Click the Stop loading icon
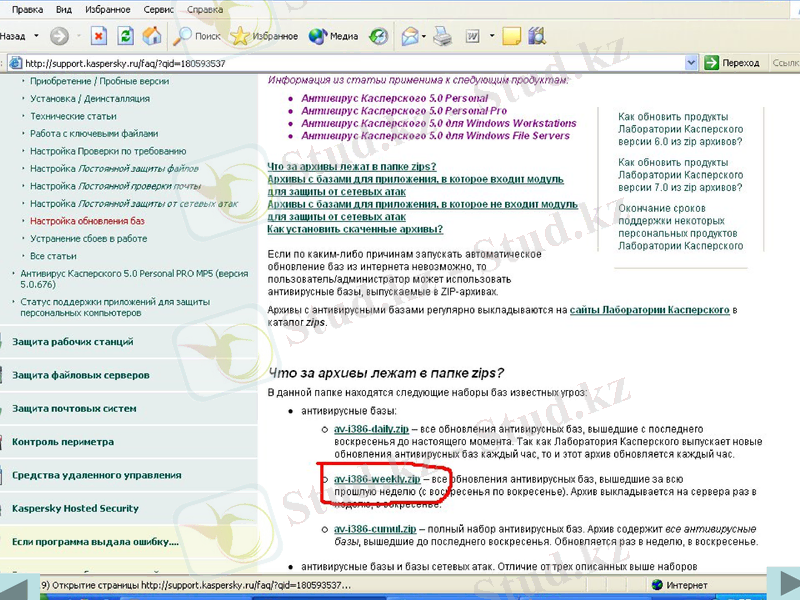 [99, 36]
